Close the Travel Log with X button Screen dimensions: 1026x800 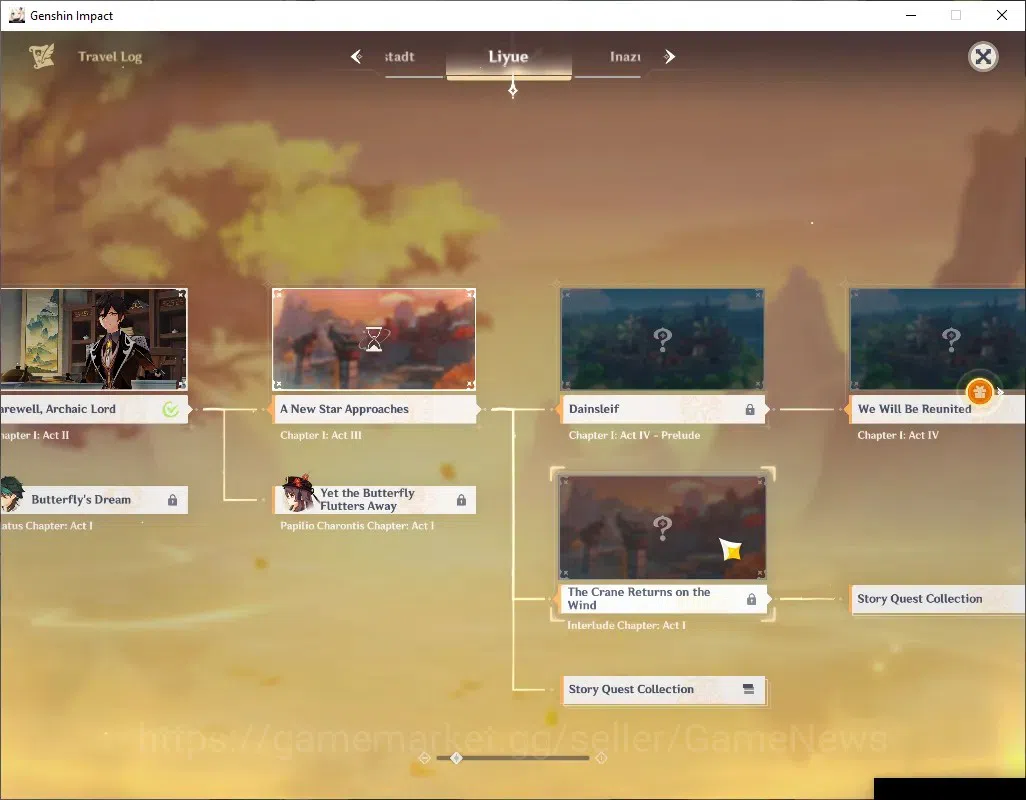point(983,57)
